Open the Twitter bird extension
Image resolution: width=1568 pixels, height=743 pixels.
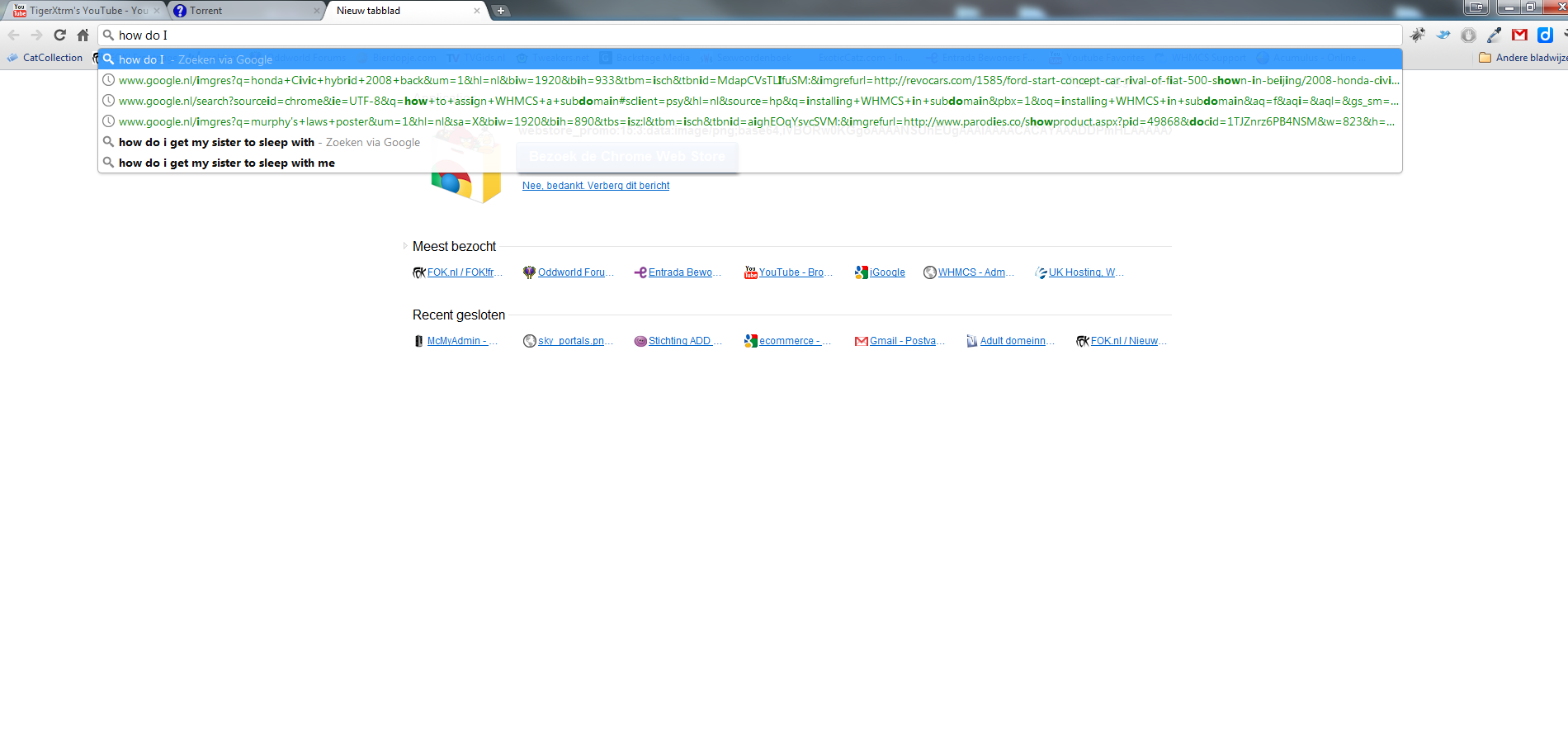click(x=1443, y=35)
